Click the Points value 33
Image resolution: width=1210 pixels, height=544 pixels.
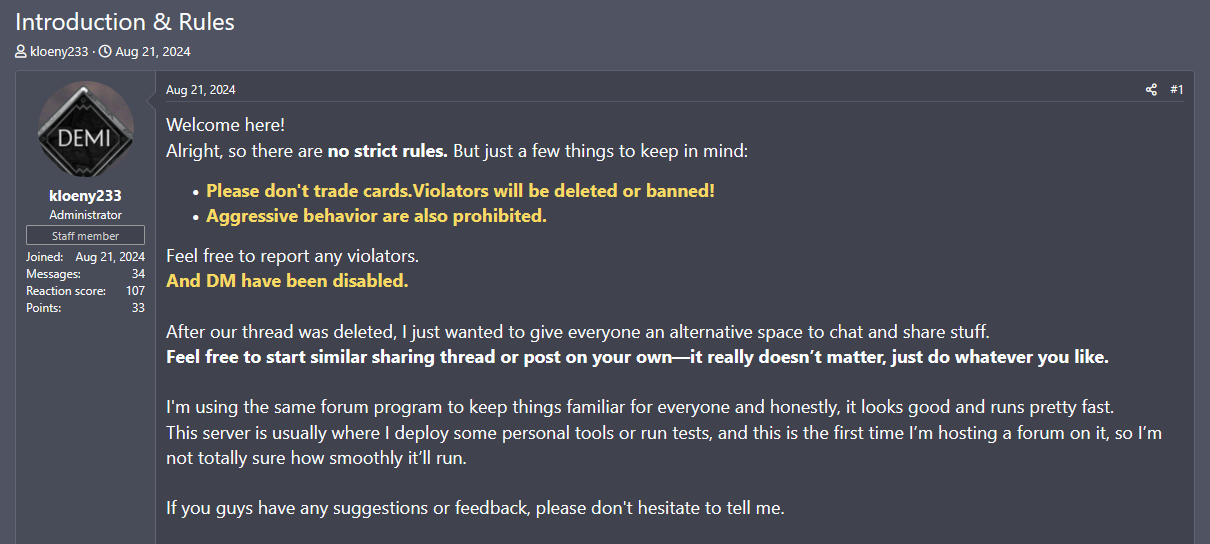138,308
